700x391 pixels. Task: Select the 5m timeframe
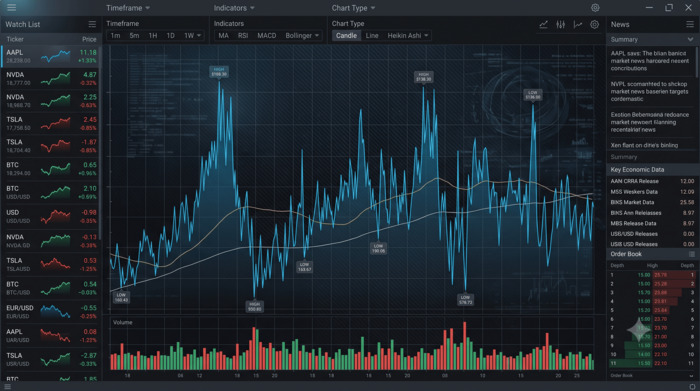pos(134,35)
